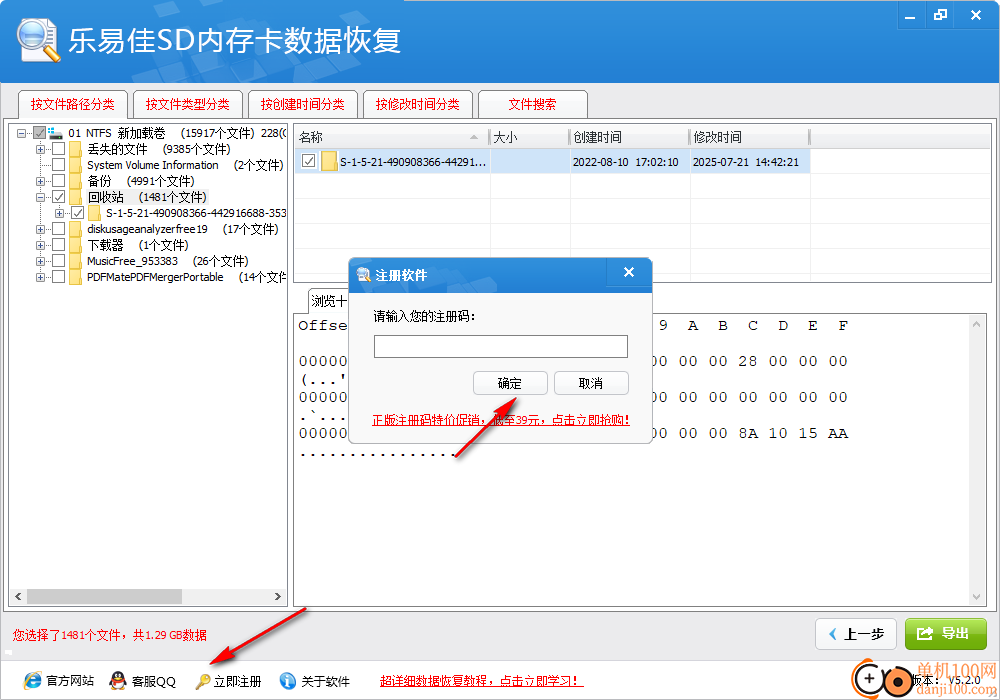Sort by 大小 column header
The height and width of the screenshot is (700, 1000).
[529, 137]
